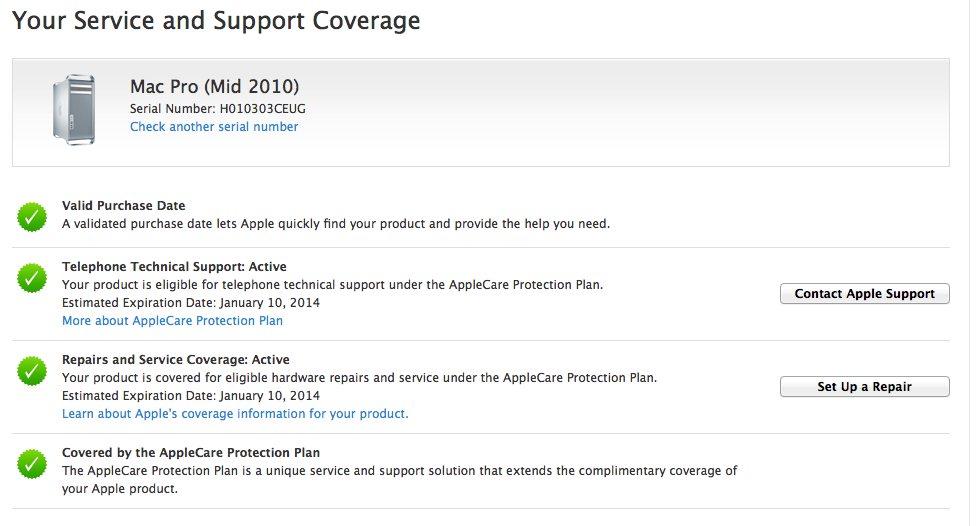
Task: Open More about AppleCare Protection Plan link
Action: point(172,321)
